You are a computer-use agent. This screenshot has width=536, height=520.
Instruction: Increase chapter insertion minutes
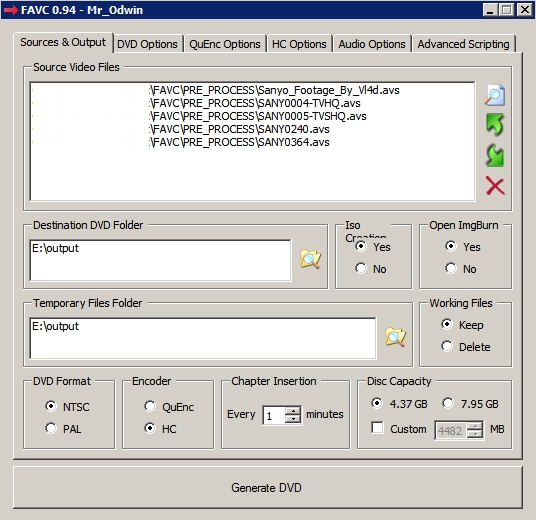(293, 411)
